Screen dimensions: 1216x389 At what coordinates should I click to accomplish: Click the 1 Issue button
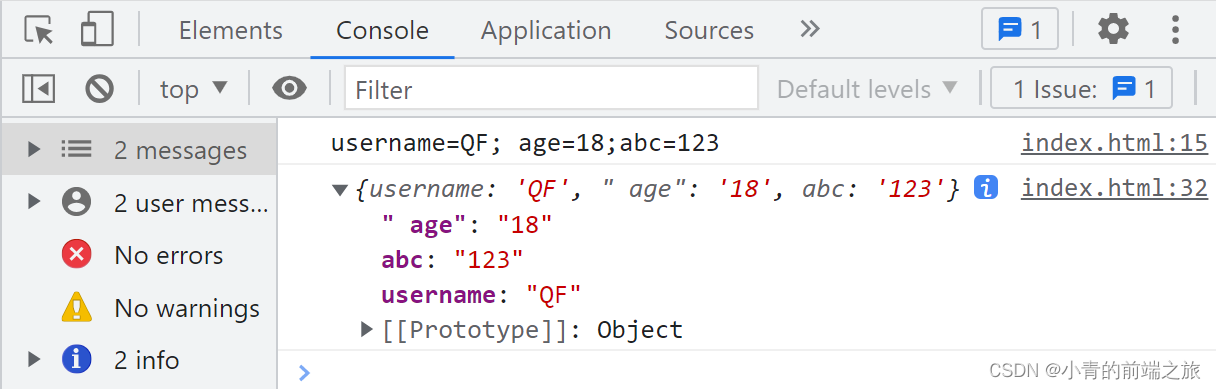pos(1081,89)
